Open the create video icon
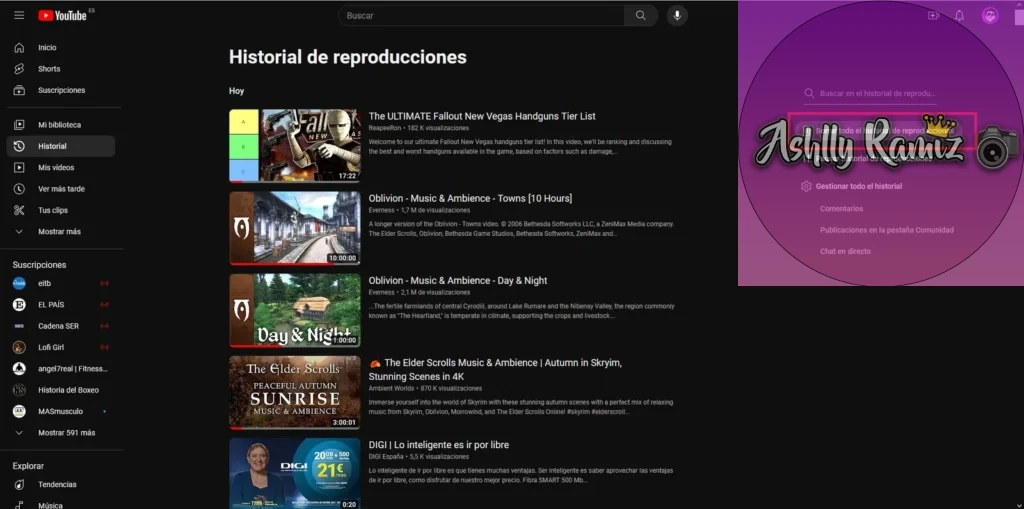The width and height of the screenshot is (1024, 509). [933, 15]
